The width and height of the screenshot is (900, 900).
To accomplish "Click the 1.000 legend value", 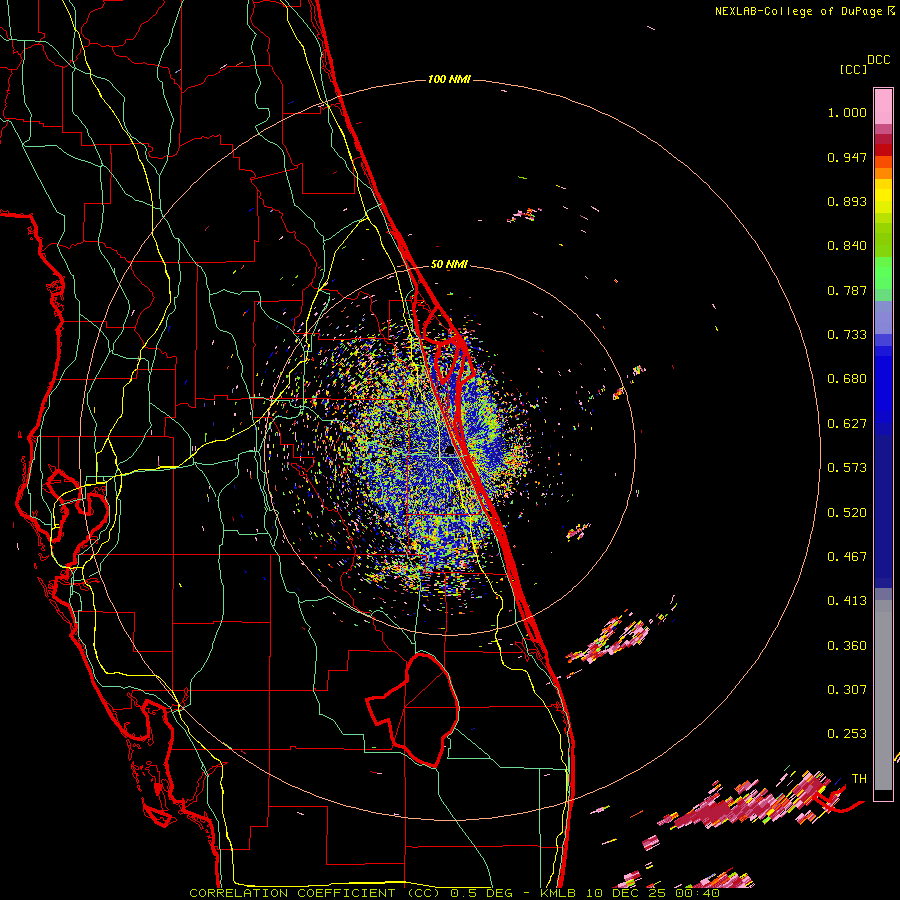I will coord(847,112).
